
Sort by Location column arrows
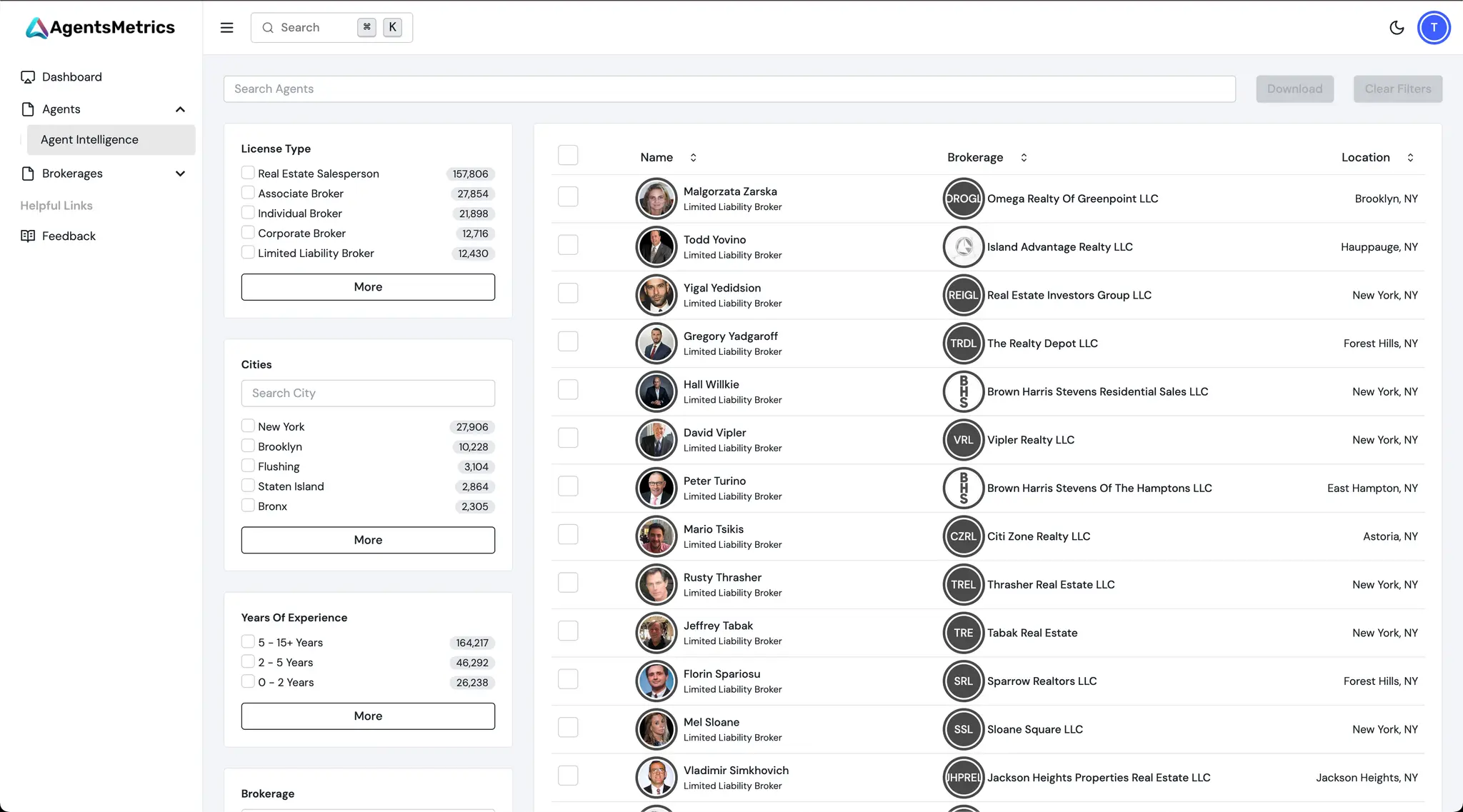[x=1410, y=158]
